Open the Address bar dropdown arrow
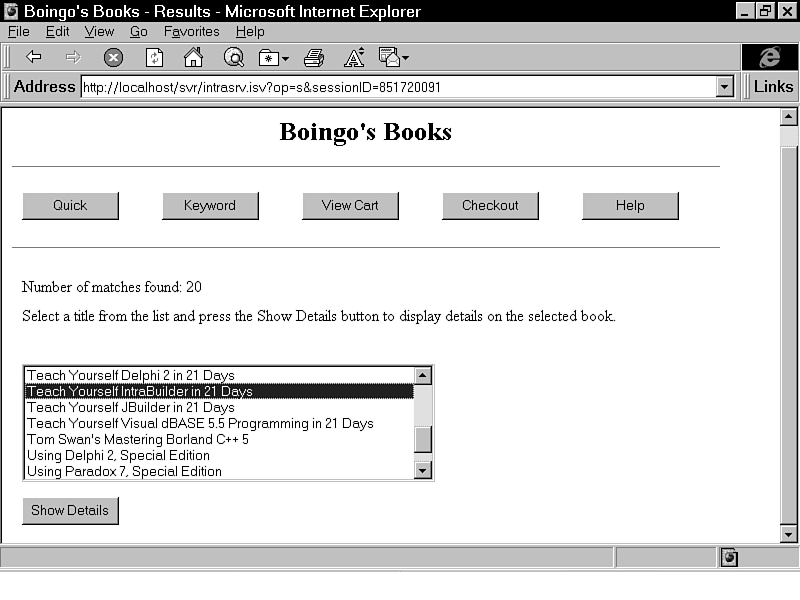This screenshot has width=800, height=600. pyautogui.click(x=724, y=87)
